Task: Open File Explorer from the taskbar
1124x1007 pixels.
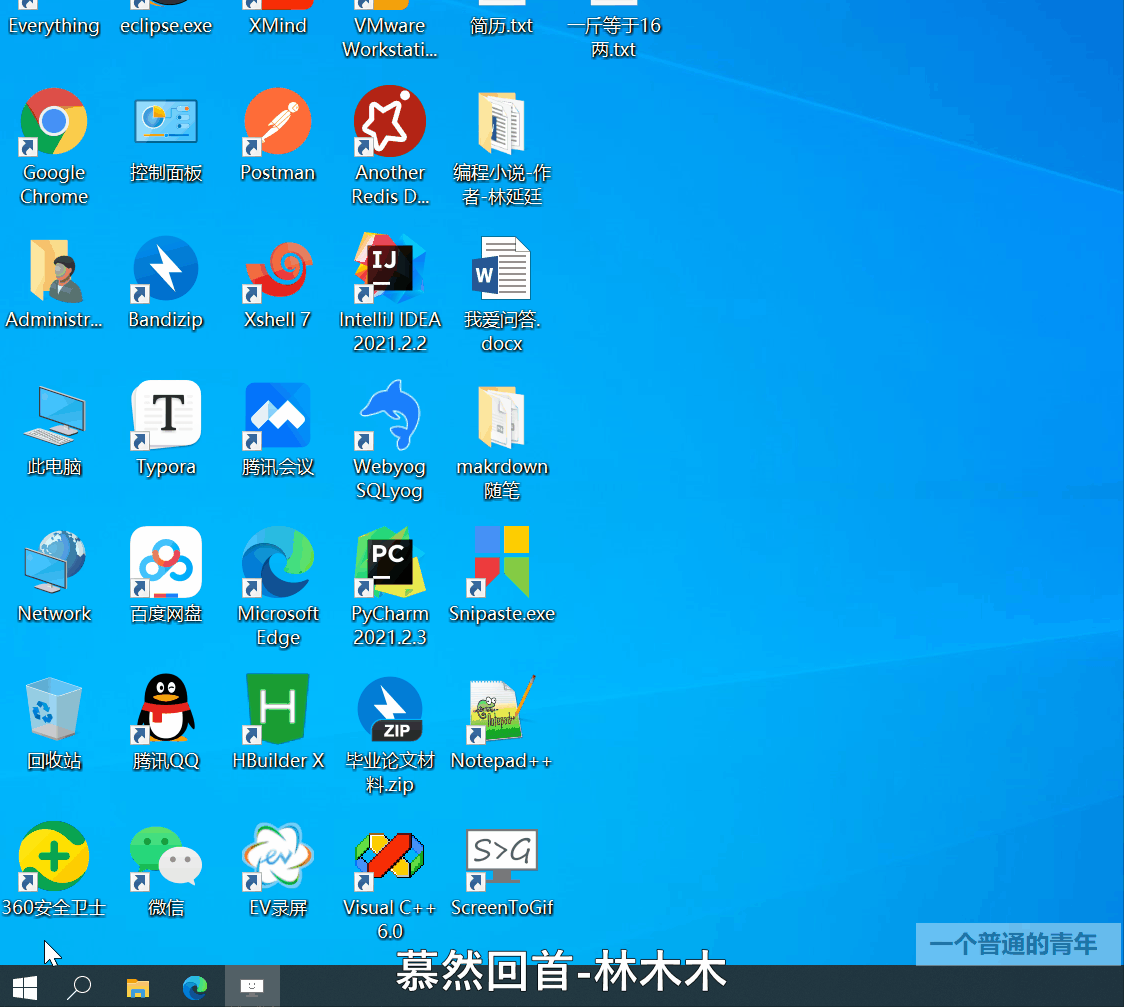Action: 138,987
